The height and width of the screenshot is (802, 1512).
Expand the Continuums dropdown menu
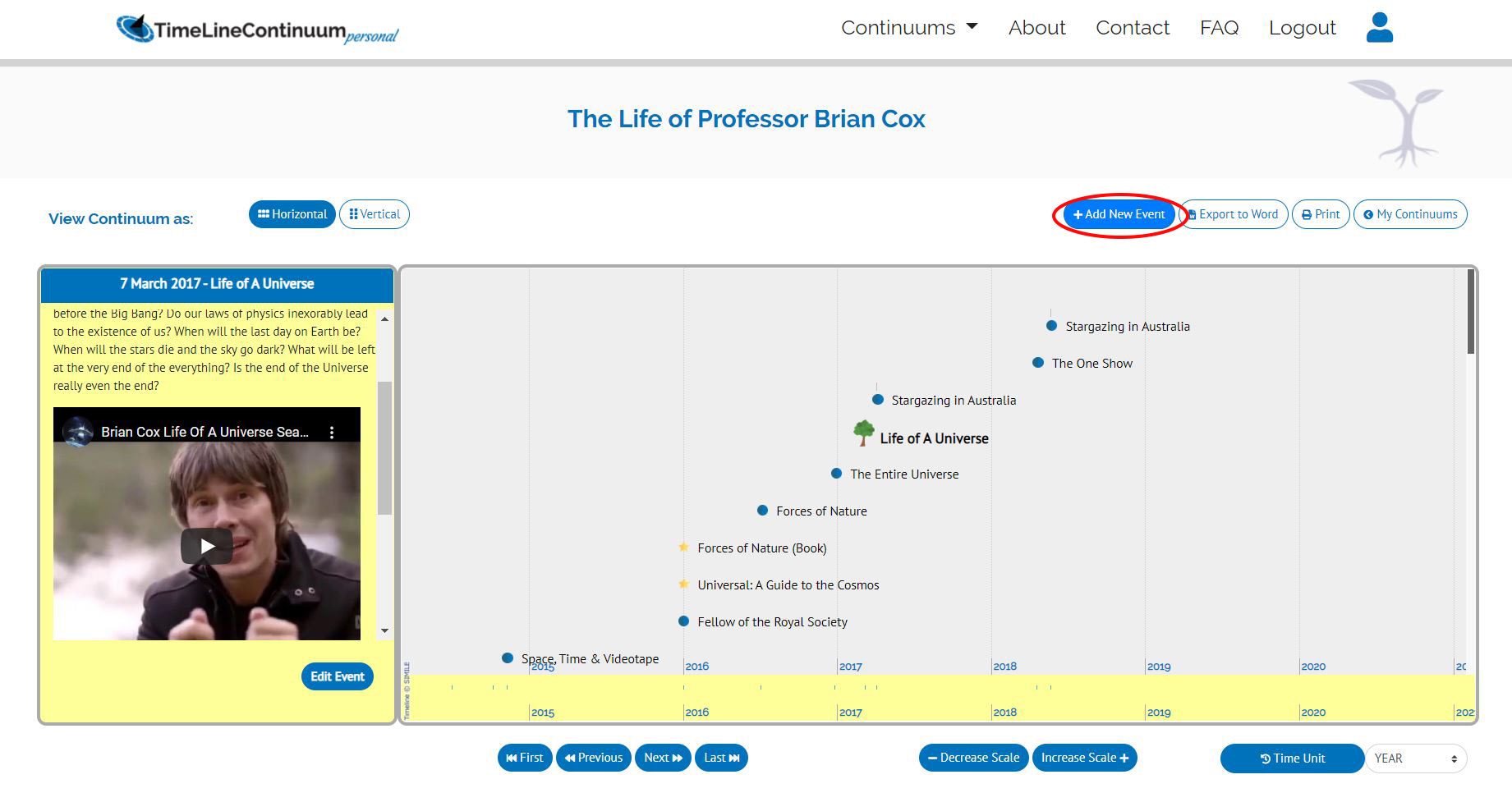point(909,28)
